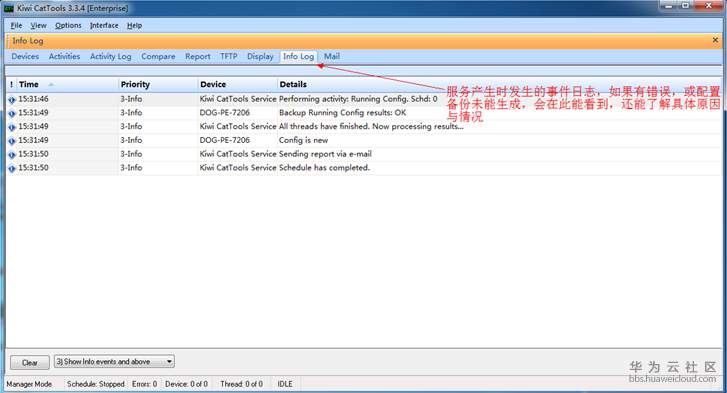Click Manager Mode in status bar

coord(29,384)
